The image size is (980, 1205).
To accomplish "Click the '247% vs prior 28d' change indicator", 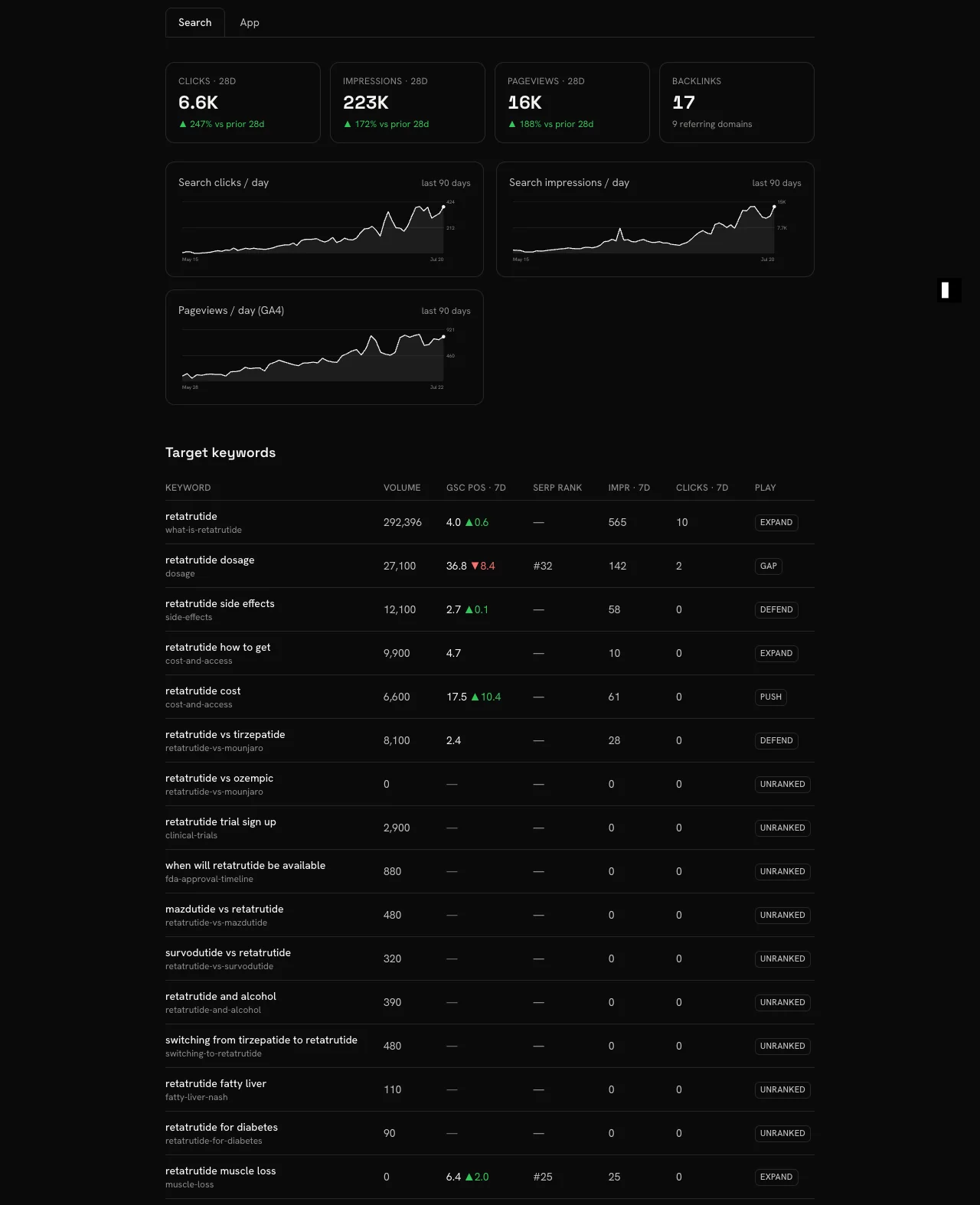I will (x=222, y=124).
